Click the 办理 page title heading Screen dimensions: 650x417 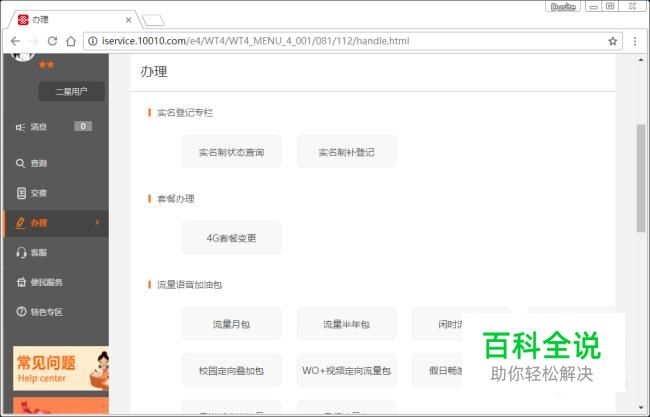tap(154, 71)
